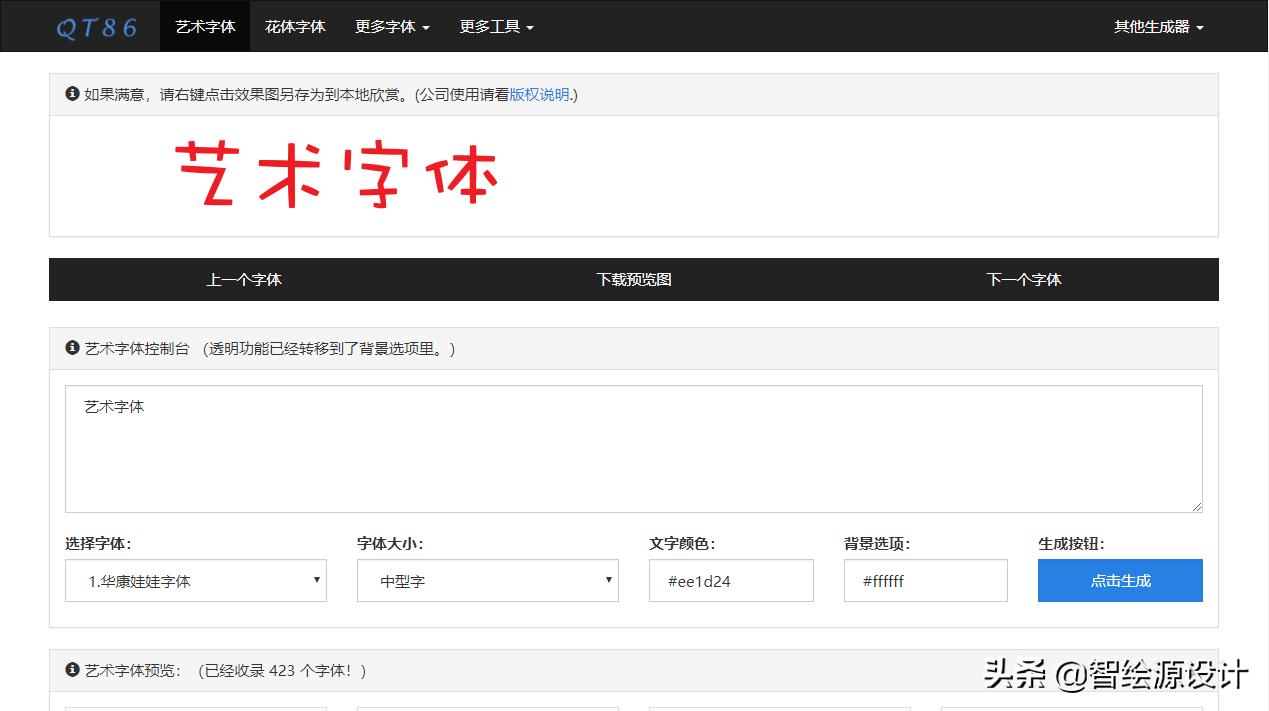Expand the 更多字体 menu
The height and width of the screenshot is (711, 1269).
[x=392, y=27]
